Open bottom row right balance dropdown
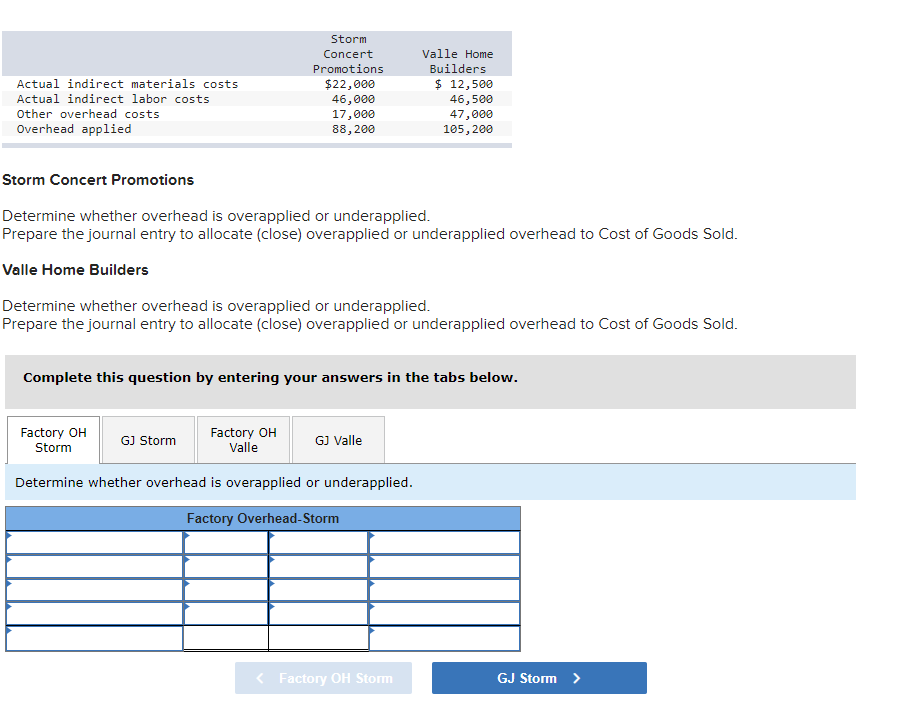The width and height of the screenshot is (906, 723). coord(444,639)
